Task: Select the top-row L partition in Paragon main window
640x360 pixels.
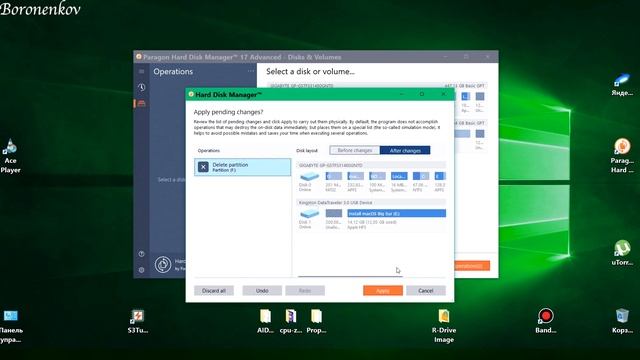Action: (465, 96)
